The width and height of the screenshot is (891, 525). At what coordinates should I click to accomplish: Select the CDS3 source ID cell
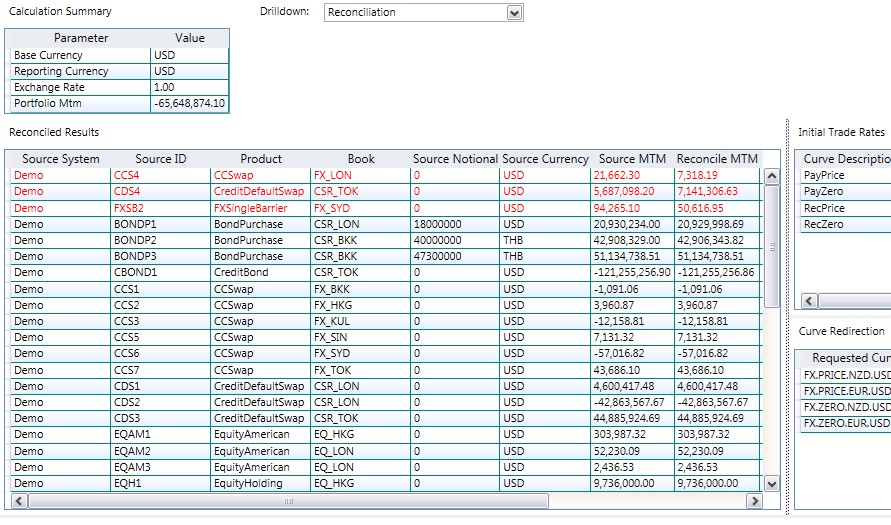160,418
